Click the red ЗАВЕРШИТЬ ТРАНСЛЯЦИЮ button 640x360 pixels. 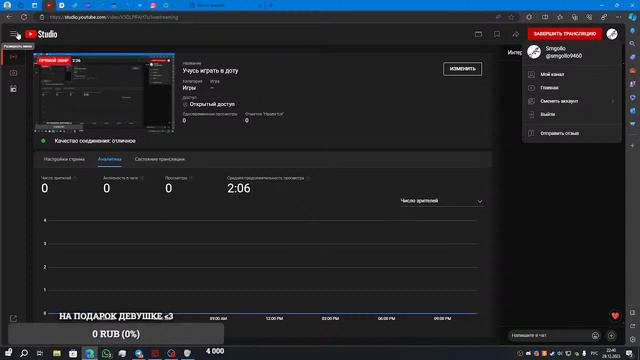click(564, 34)
